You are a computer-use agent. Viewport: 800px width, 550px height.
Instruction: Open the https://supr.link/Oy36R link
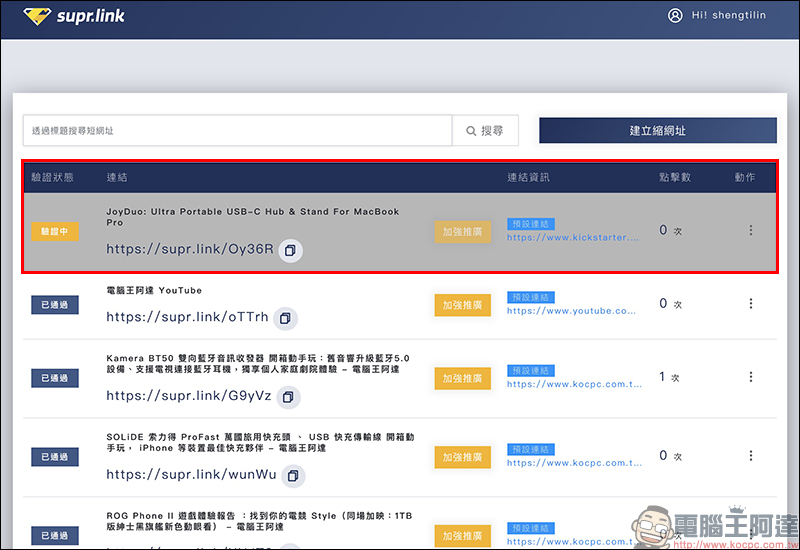click(x=190, y=249)
